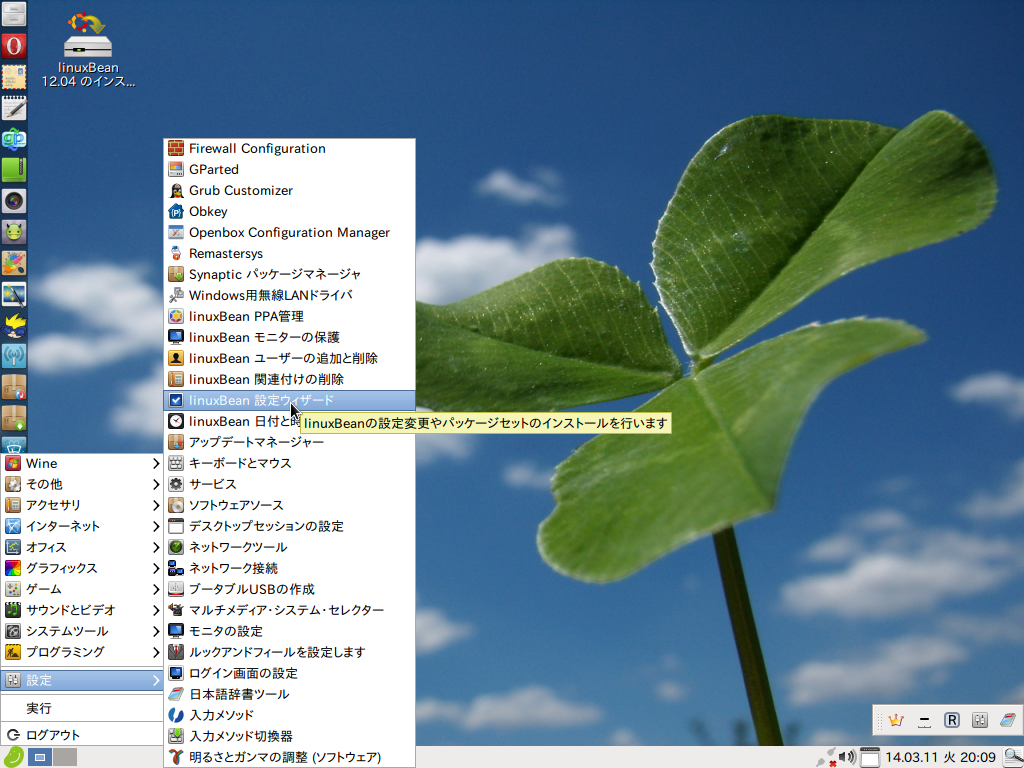Click the gear icon beside サービス
This screenshot has width=1024, height=768.
click(176, 484)
